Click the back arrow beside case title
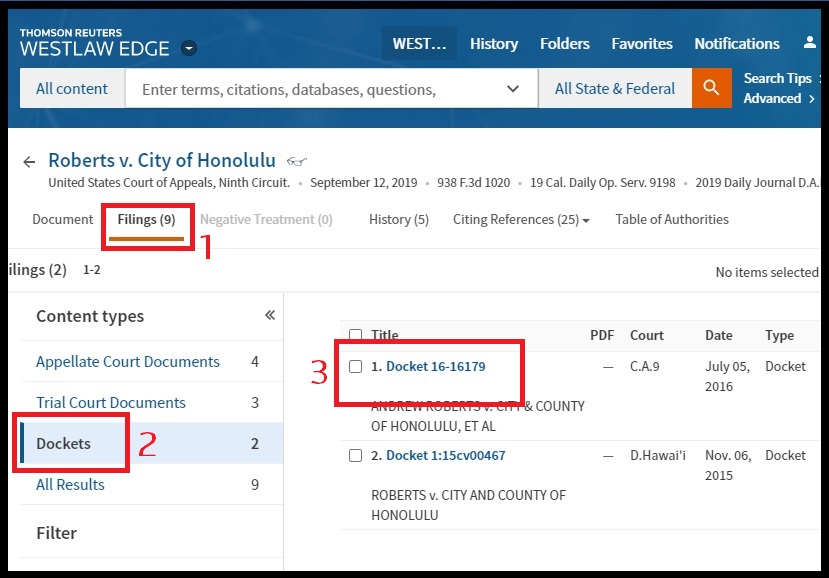This screenshot has width=829, height=578. point(29,162)
